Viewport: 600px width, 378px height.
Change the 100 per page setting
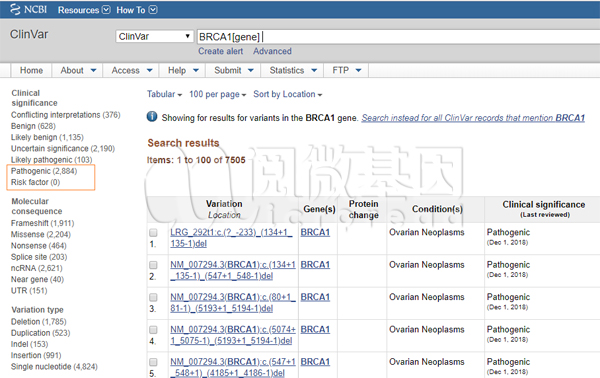[217, 94]
